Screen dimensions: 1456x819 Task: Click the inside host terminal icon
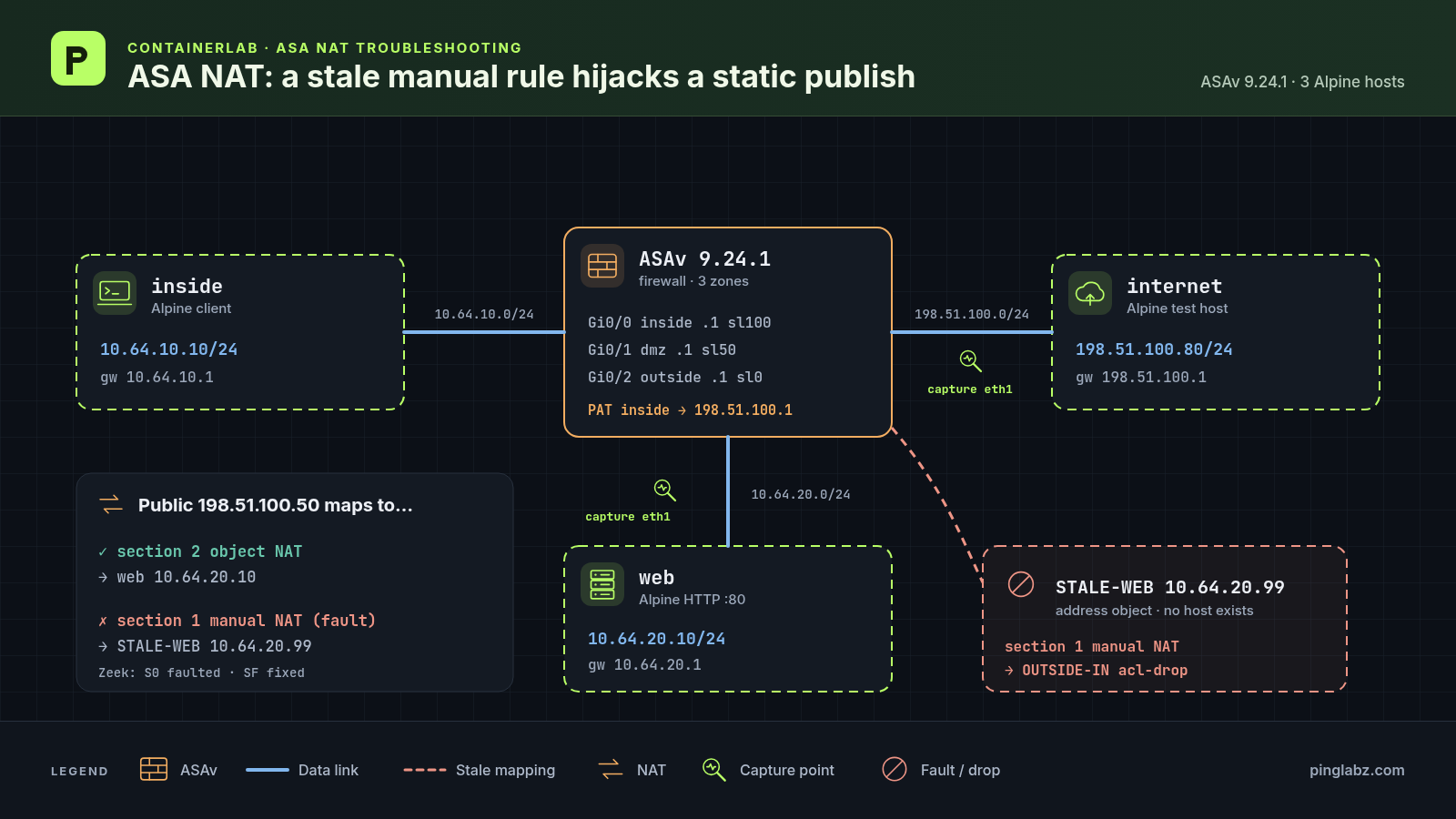coord(115,293)
